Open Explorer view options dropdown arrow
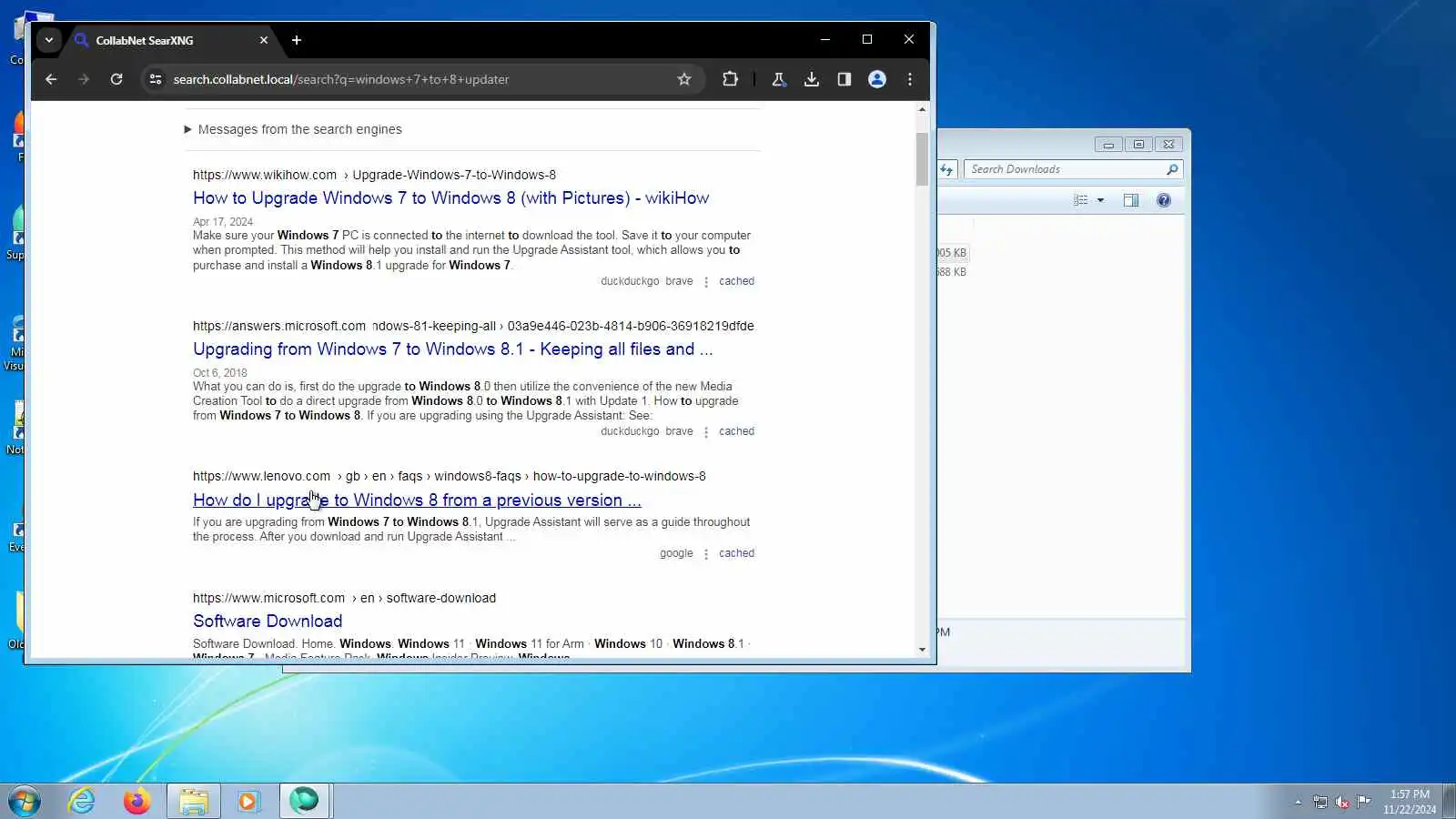This screenshot has width=1456, height=819. (x=1100, y=200)
